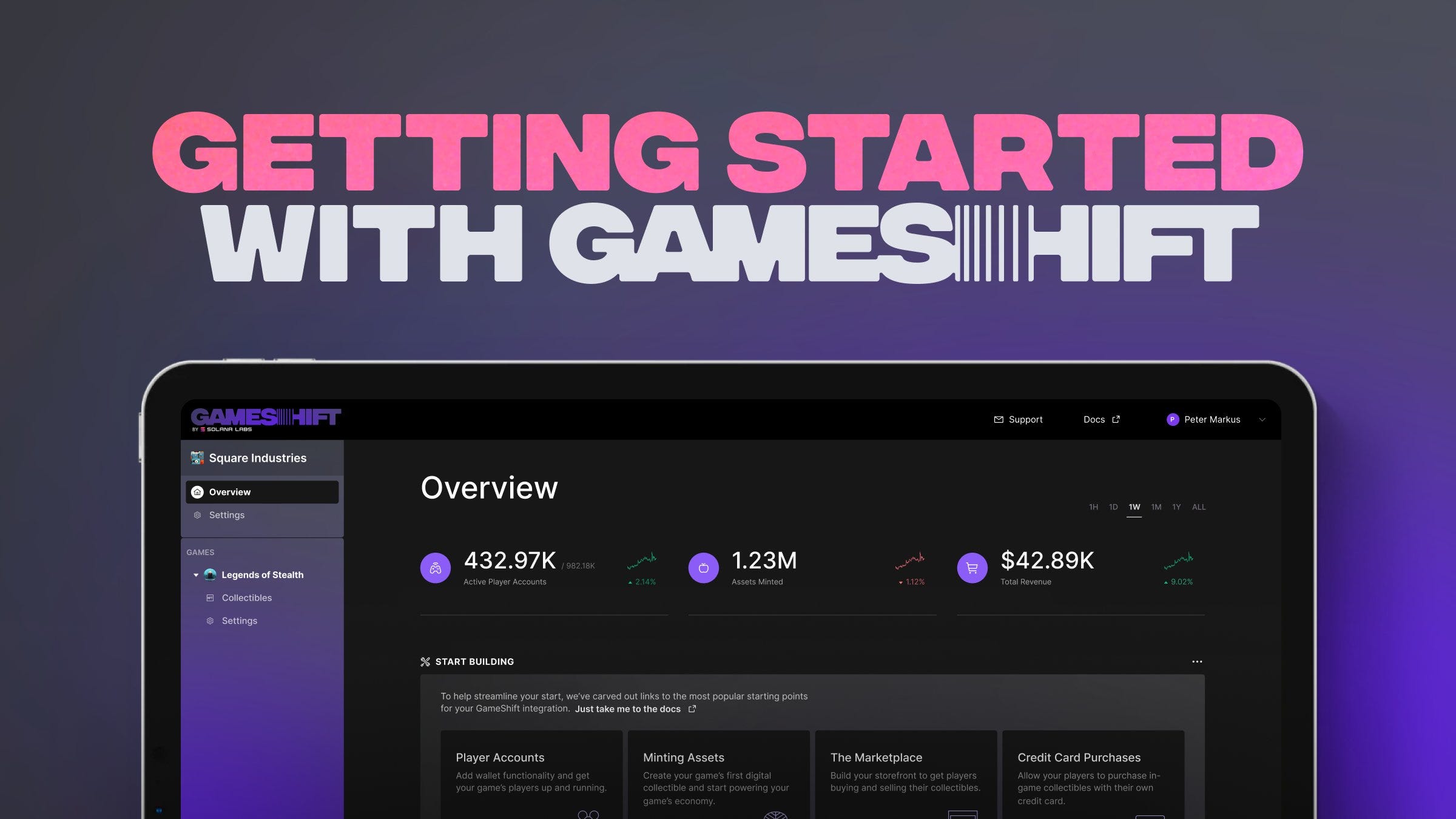Open organization Settings in sidebar
1456x819 pixels.
click(226, 514)
